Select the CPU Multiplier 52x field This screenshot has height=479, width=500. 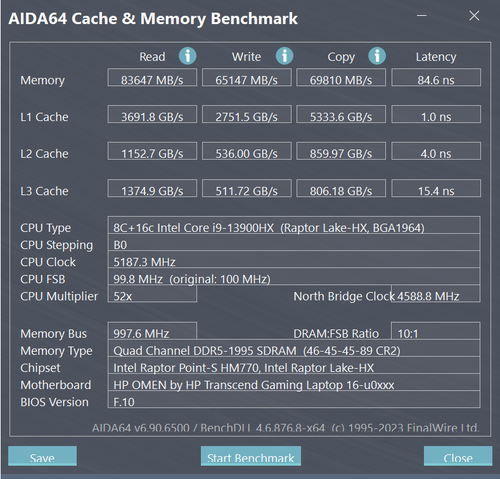(x=152, y=294)
